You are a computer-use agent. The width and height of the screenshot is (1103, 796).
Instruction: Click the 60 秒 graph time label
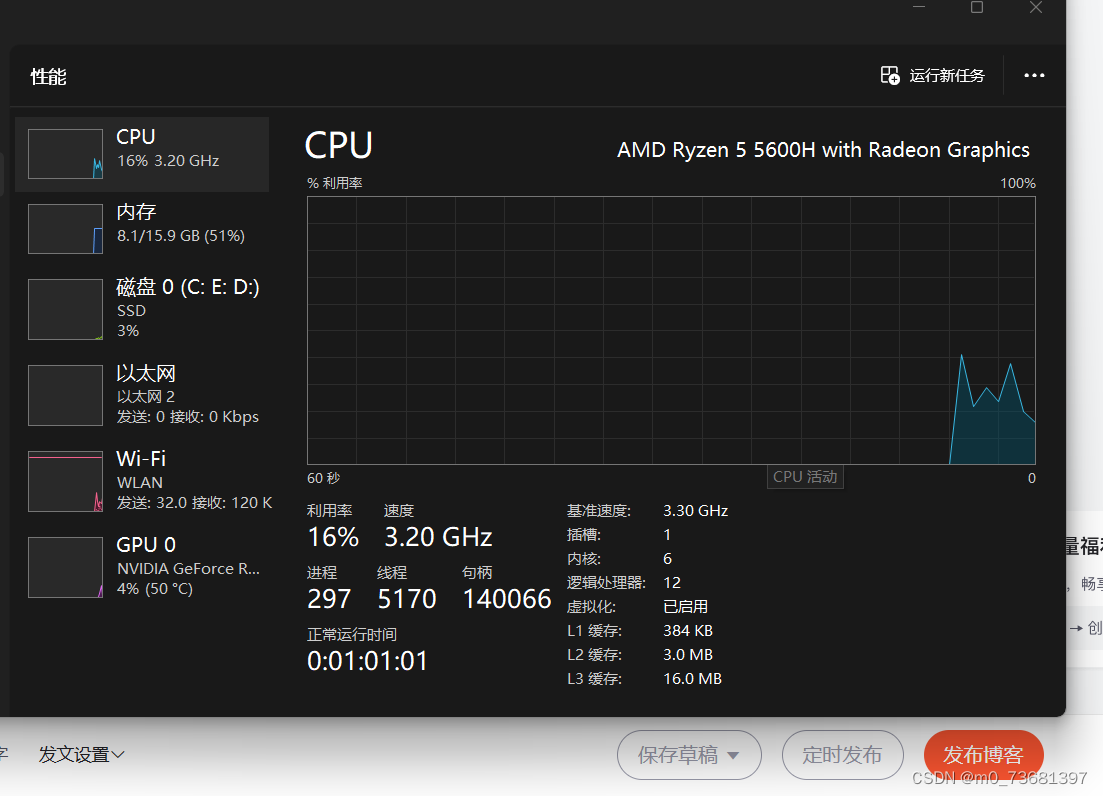coord(324,478)
